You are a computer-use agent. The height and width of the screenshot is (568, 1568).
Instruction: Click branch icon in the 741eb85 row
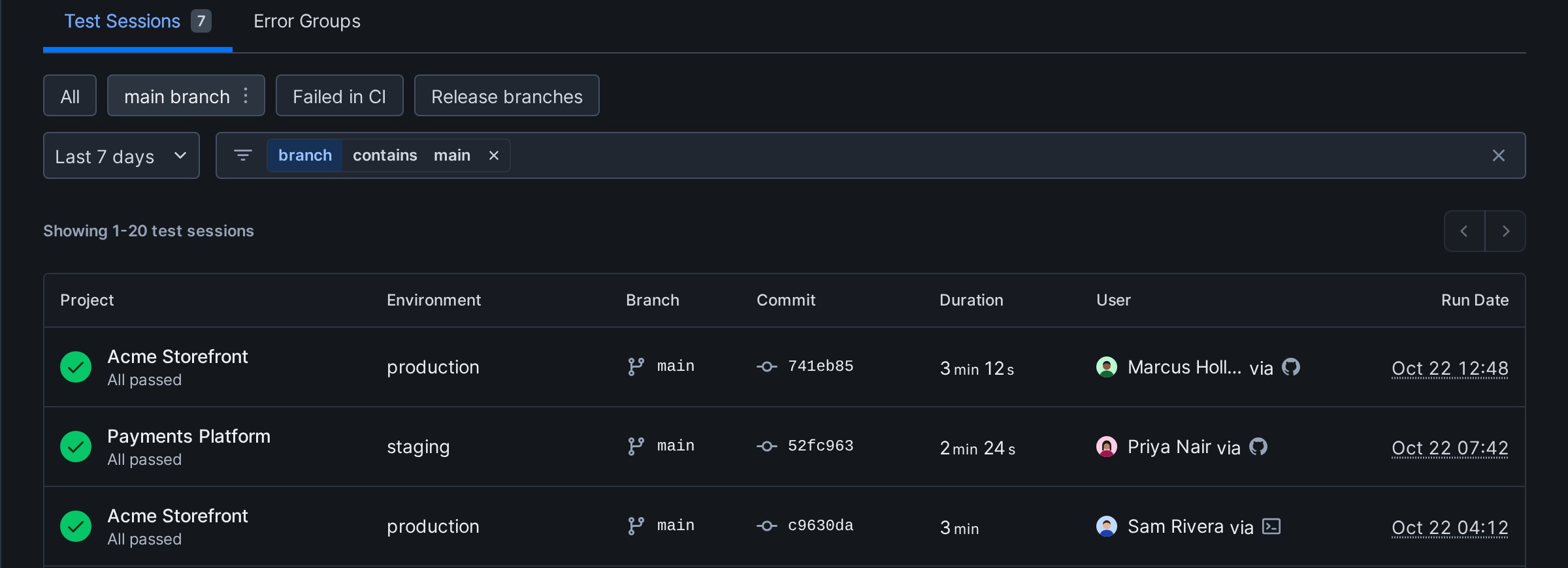(x=636, y=367)
